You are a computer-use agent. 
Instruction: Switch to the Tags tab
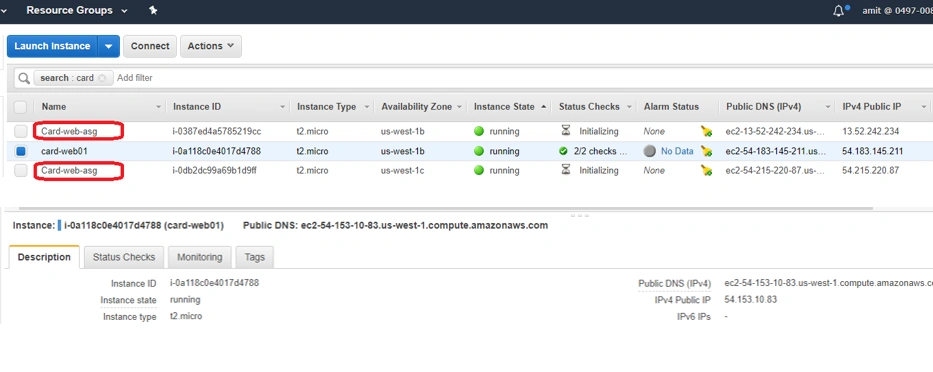click(255, 257)
